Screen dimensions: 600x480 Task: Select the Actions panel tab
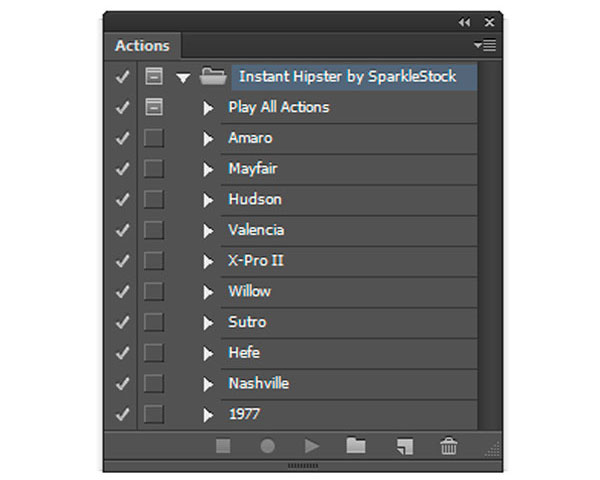click(142, 46)
